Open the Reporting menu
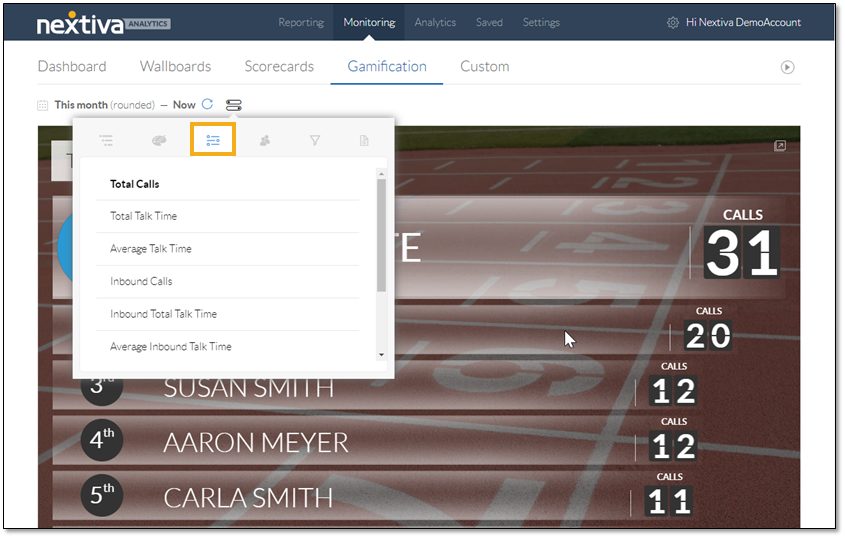Screen dimensions: 845x538 [301, 23]
